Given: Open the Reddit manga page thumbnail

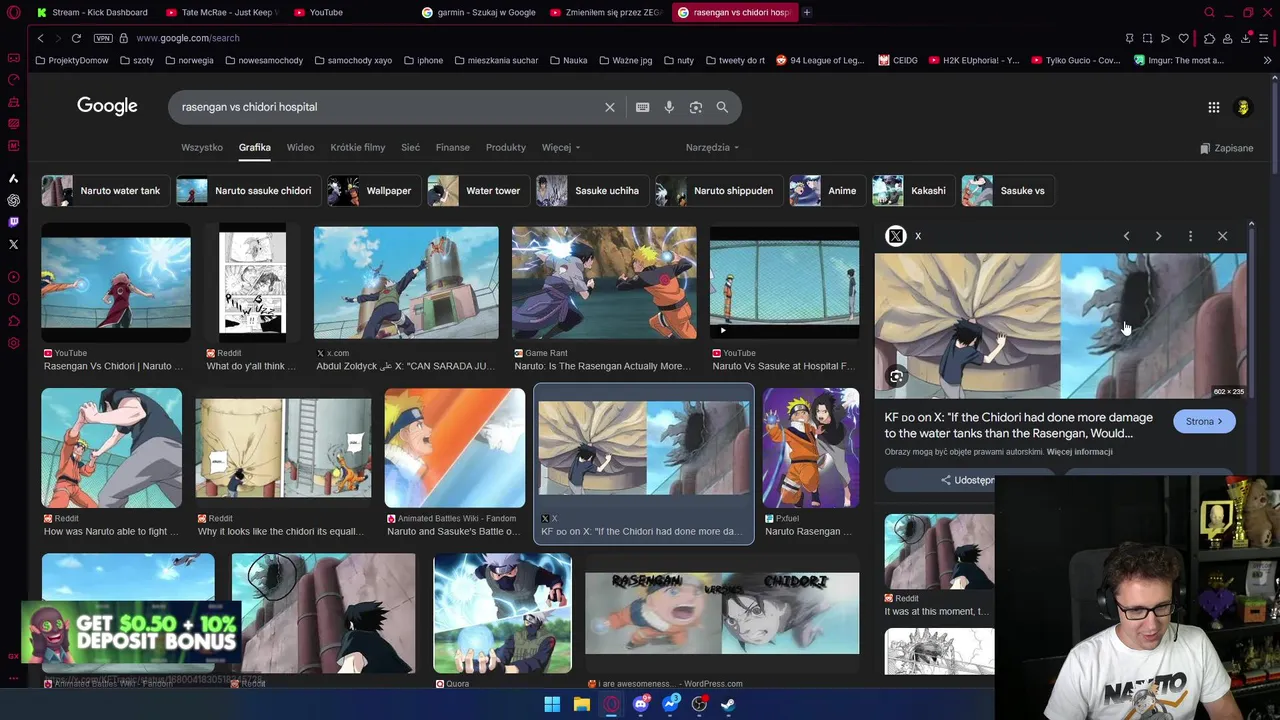Looking at the screenshot, I should point(252,283).
